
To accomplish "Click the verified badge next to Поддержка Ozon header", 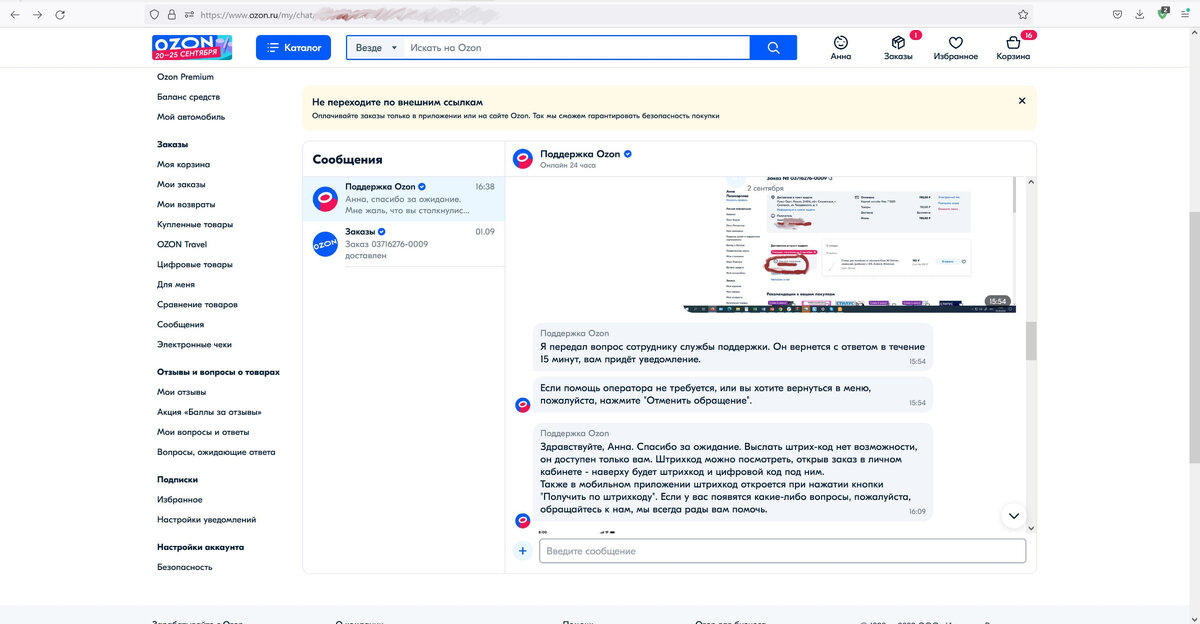I will (x=628, y=154).
